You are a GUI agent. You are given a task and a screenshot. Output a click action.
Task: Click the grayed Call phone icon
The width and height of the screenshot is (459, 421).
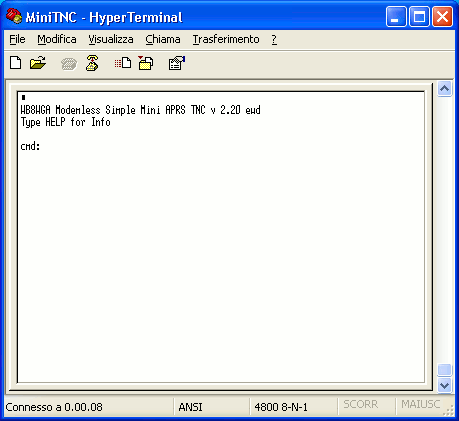pos(69,63)
